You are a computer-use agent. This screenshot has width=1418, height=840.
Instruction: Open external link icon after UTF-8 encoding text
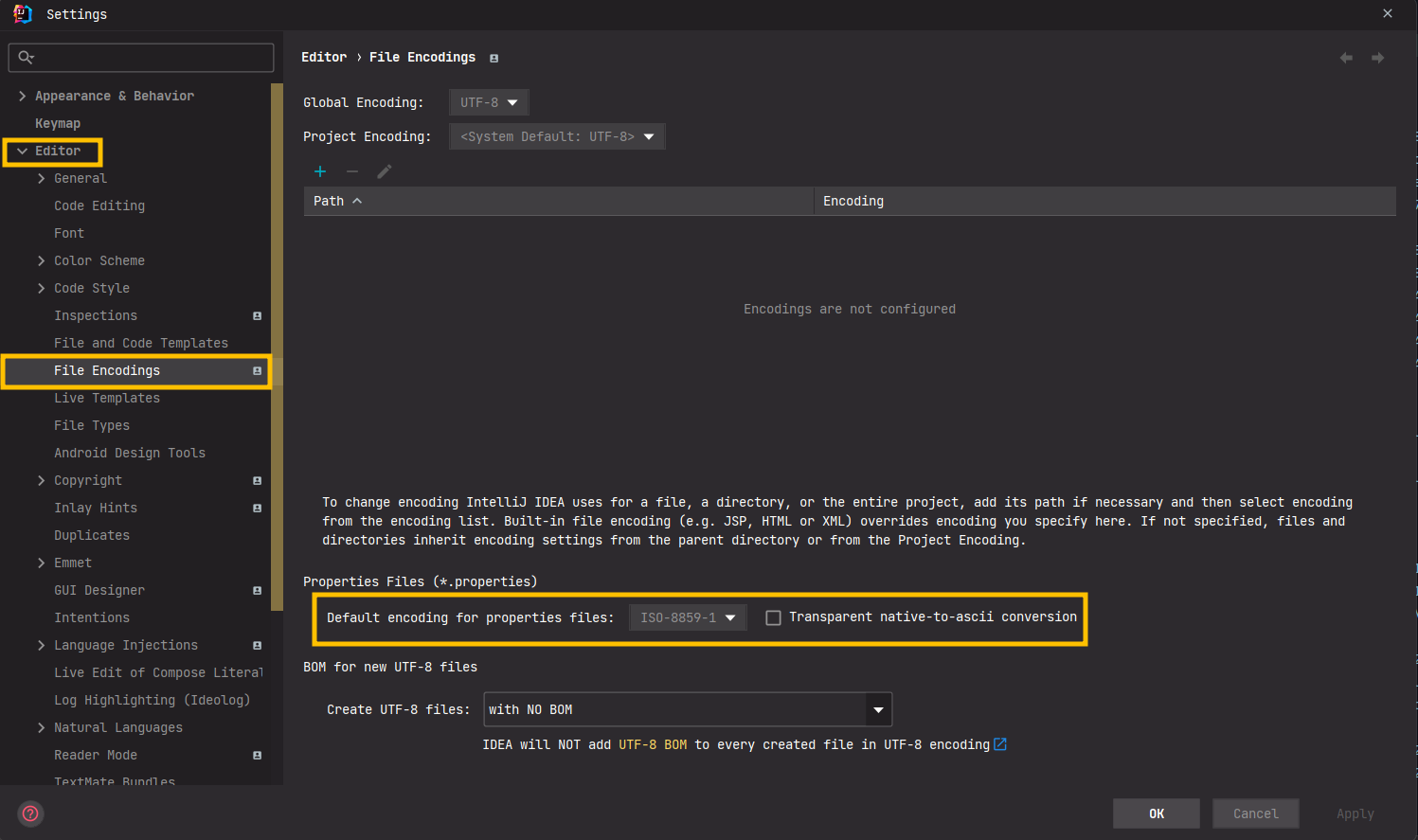coord(1000,744)
